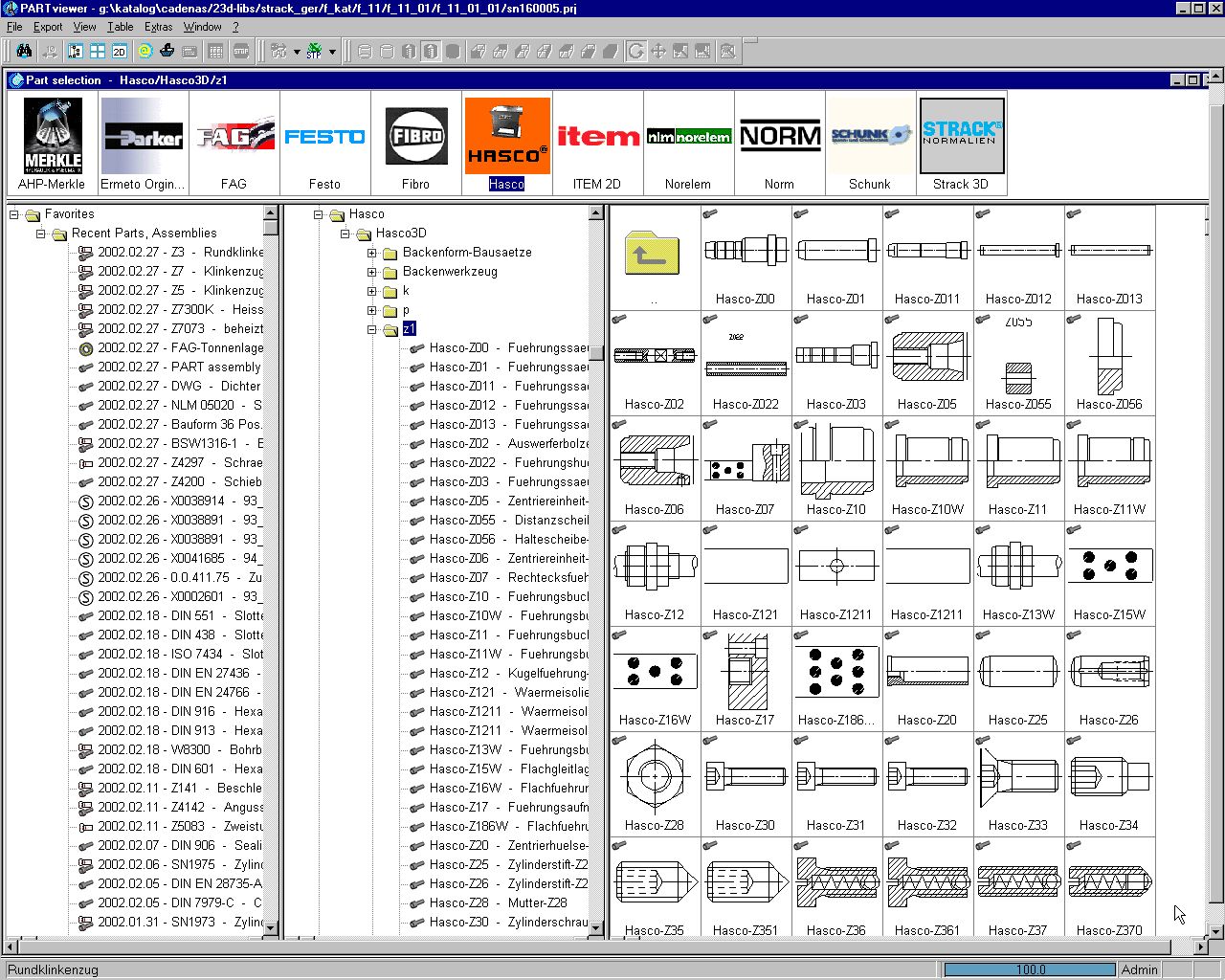Viewport: 1225px width, 980px height.
Task: Click 'Admin' in the status bar
Action: 1140,969
